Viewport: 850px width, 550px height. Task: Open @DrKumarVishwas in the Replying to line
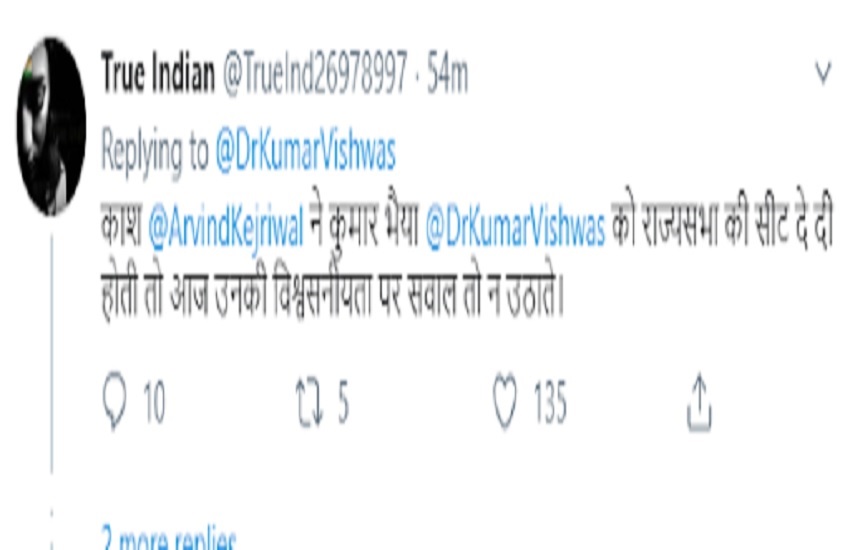click(306, 151)
